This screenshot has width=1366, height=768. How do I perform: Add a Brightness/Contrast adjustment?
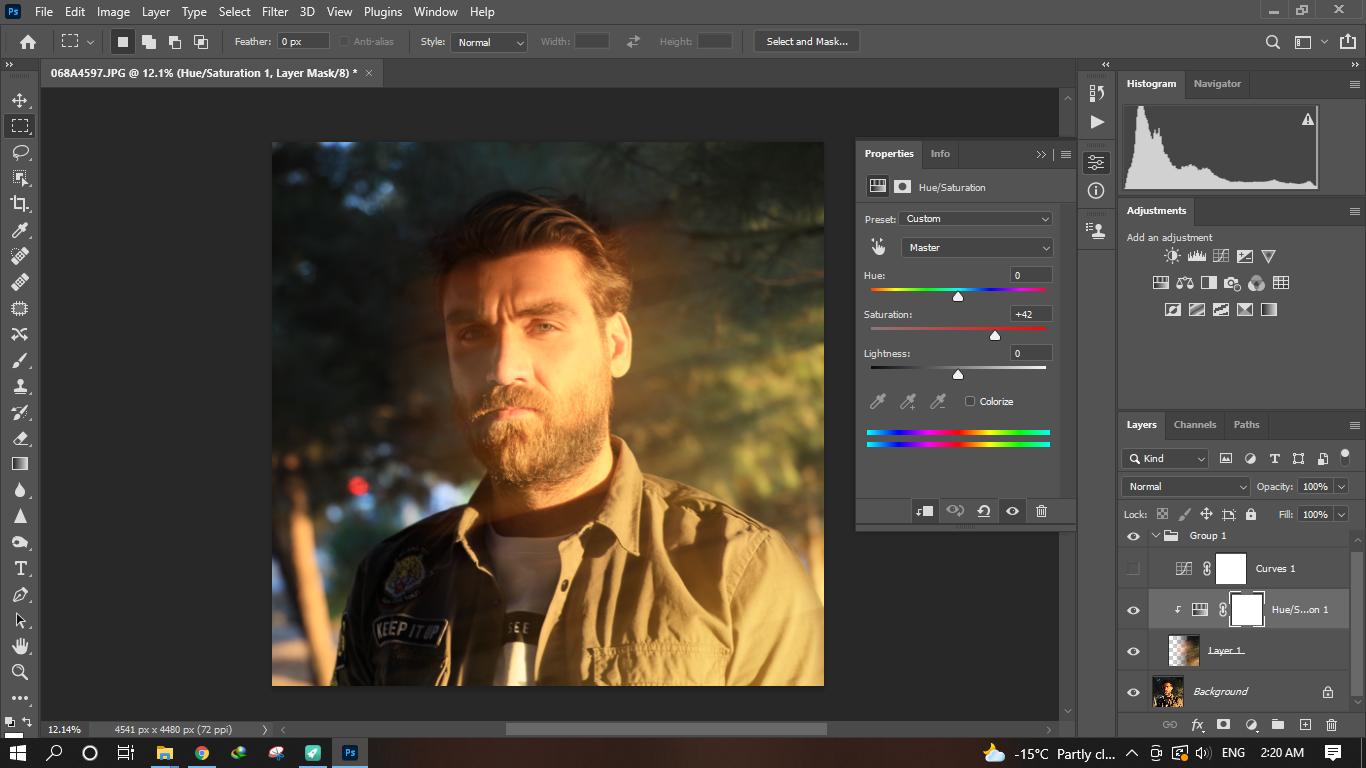pyautogui.click(x=1171, y=257)
